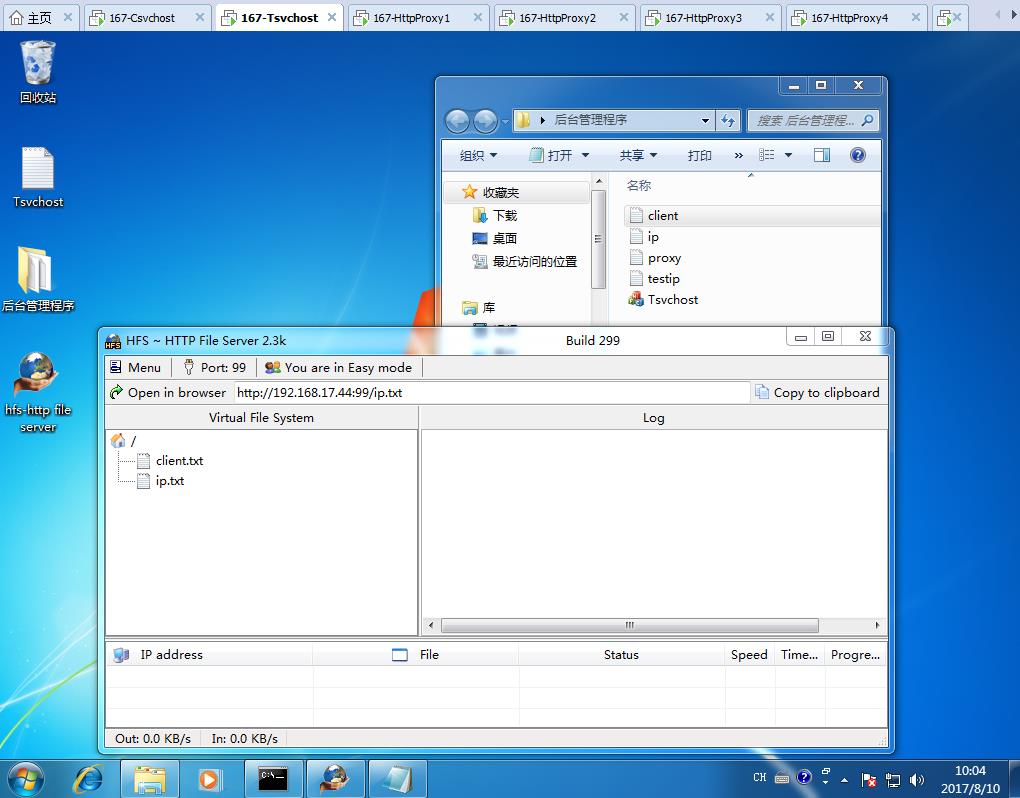Click the Port: 99 button
Screen dimensions: 1020x798
[x=214, y=367]
